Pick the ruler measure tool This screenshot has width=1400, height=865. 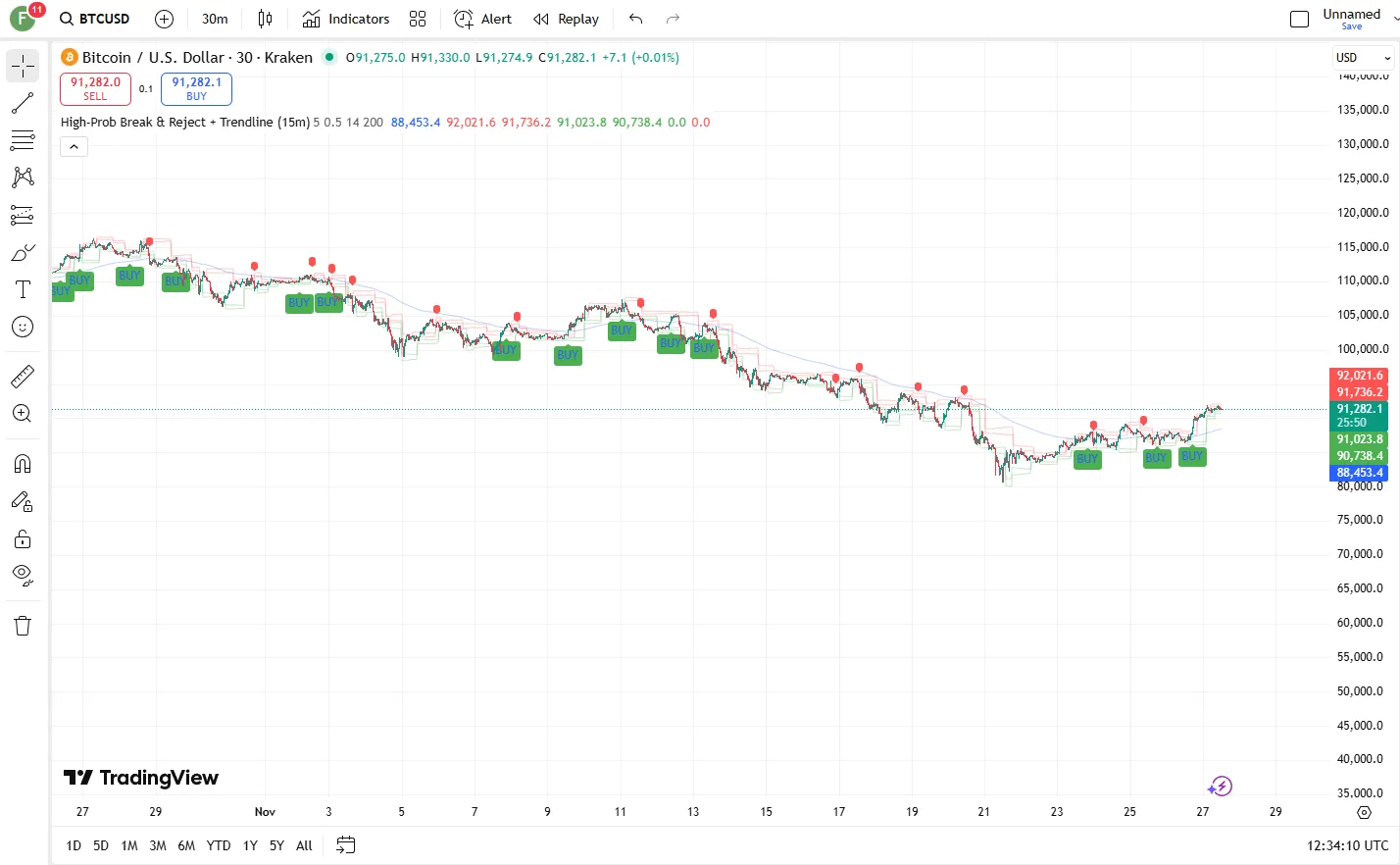(x=23, y=376)
